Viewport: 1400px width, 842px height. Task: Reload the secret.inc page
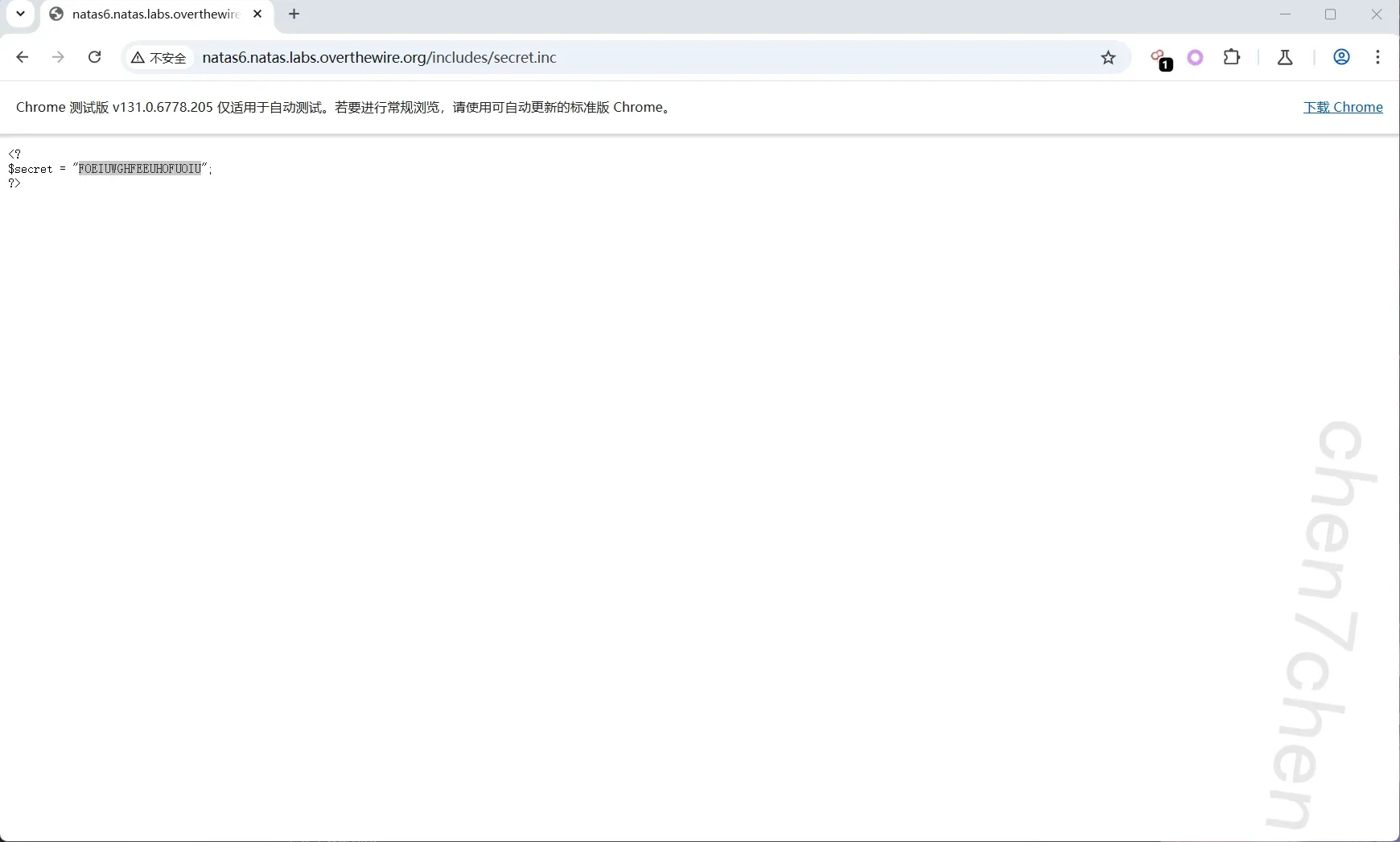coord(95,57)
